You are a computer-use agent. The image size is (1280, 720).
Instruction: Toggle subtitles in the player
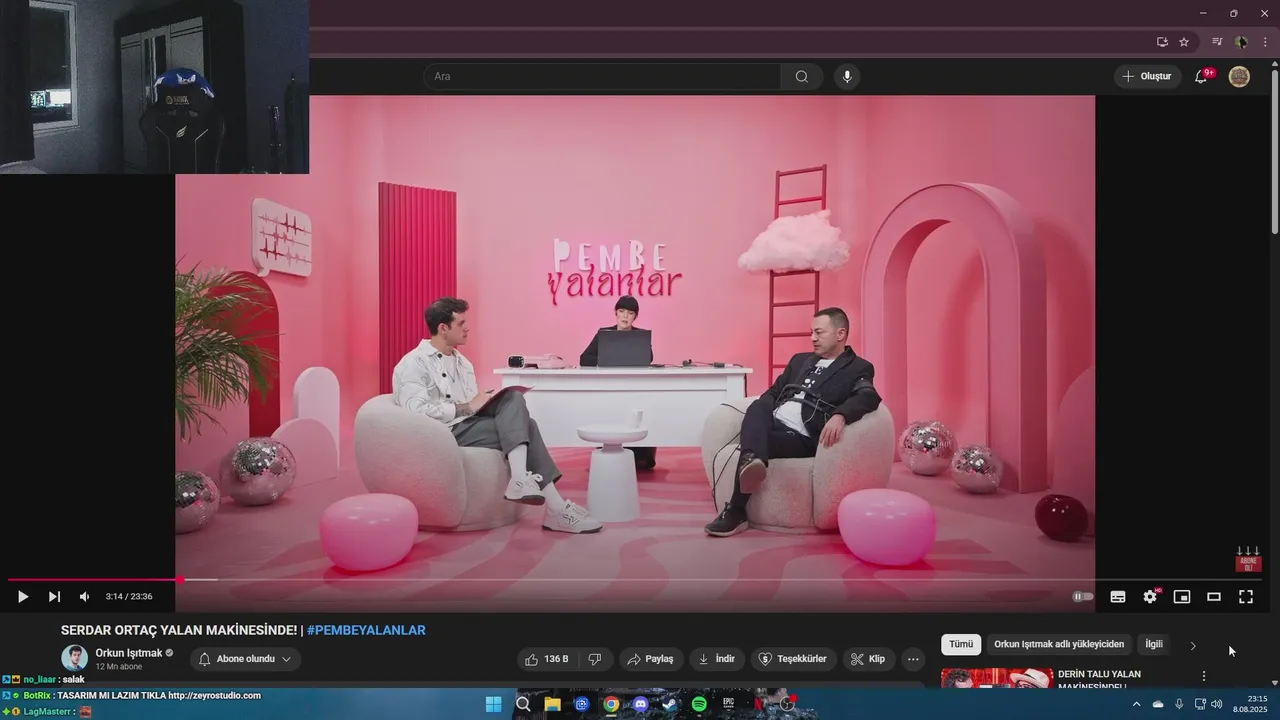click(x=1118, y=597)
